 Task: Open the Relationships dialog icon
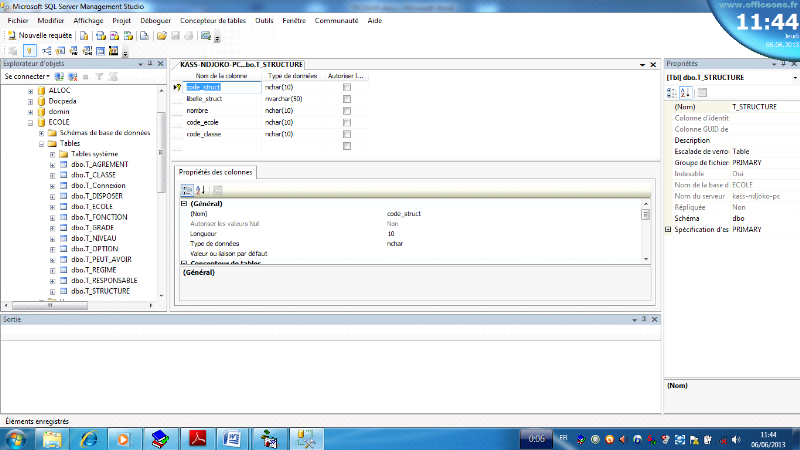[46, 51]
